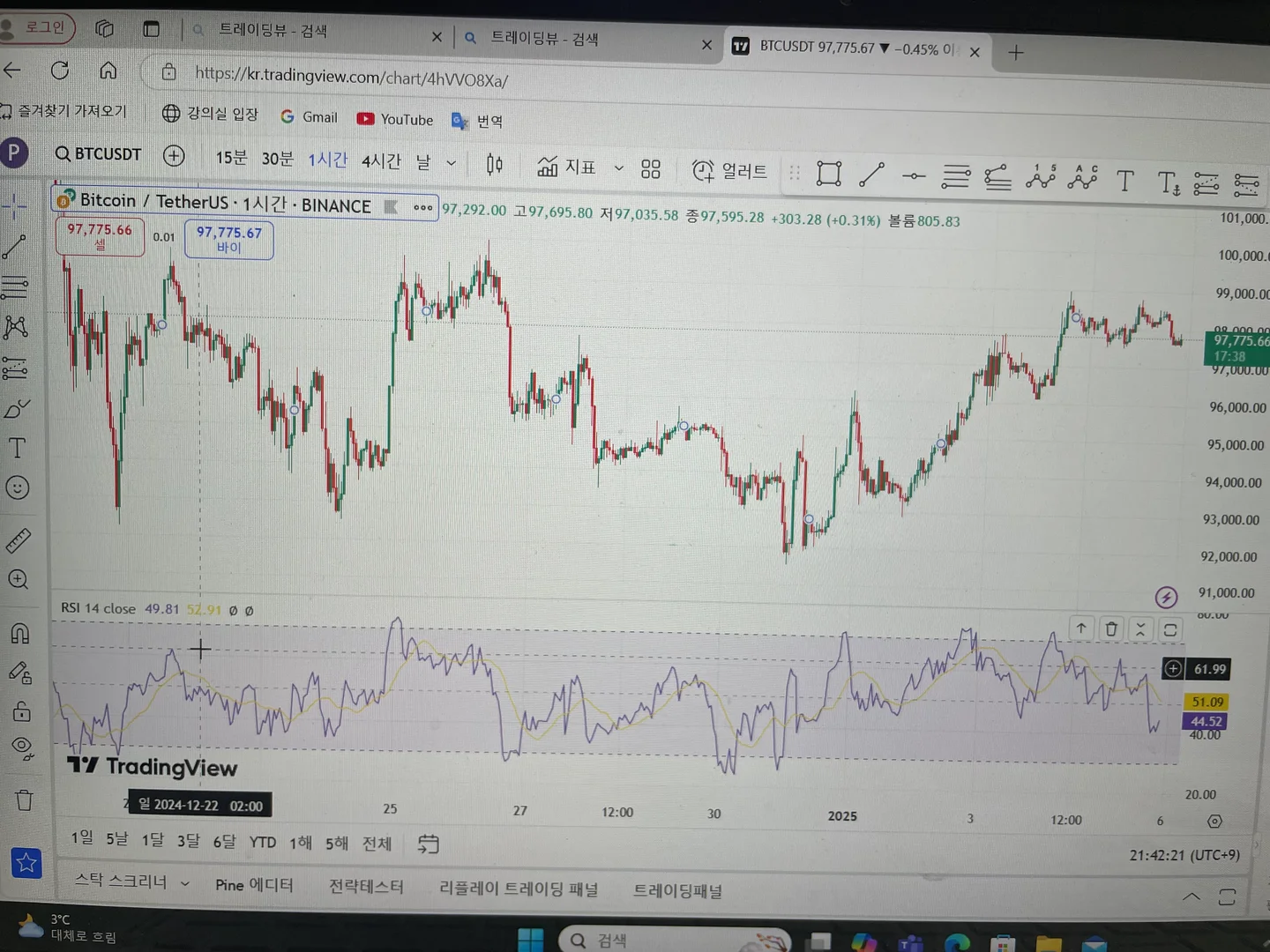Select the horizontal line tool in favorites toolbar
1270x952 pixels.
[x=914, y=176]
